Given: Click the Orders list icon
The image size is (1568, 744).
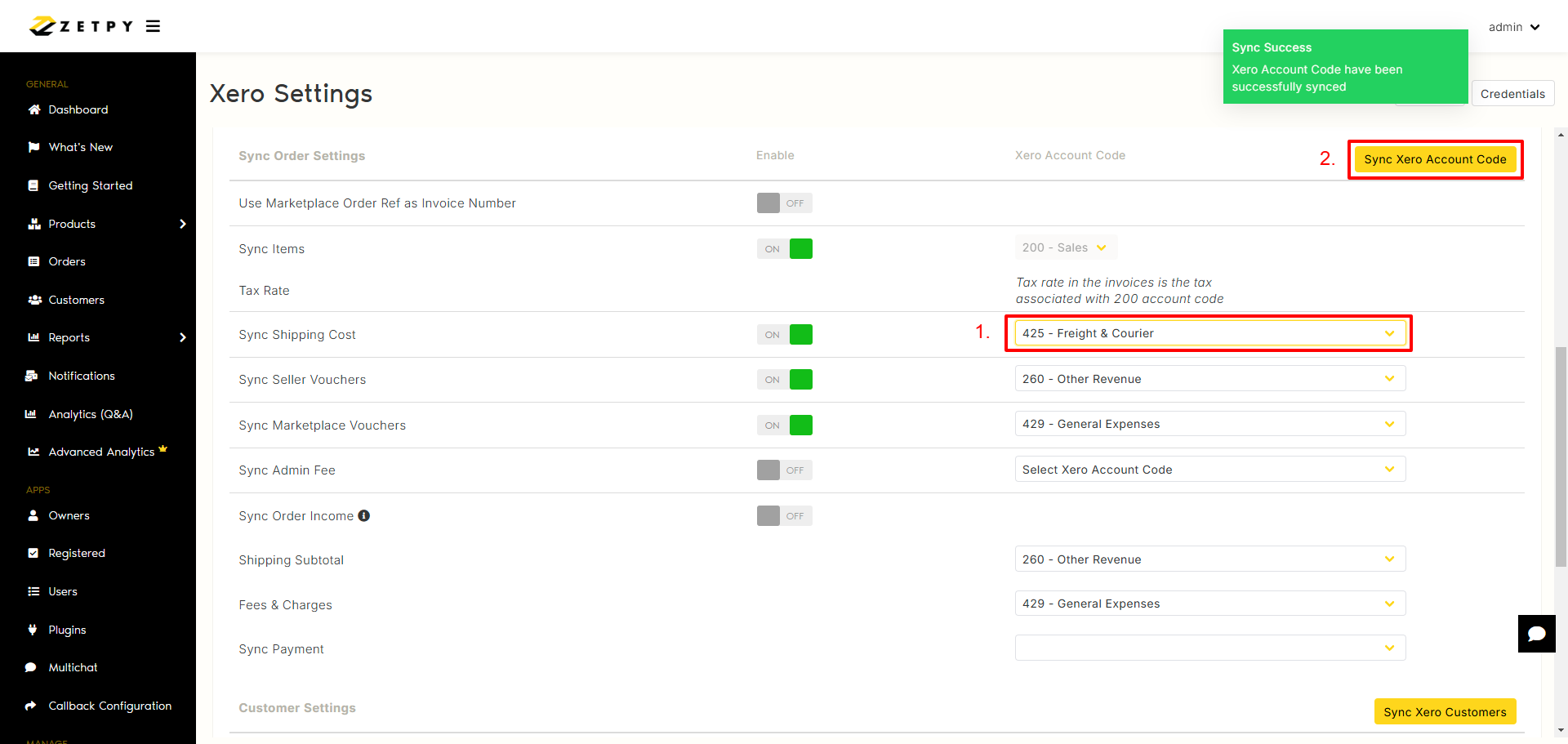Looking at the screenshot, I should (33, 261).
